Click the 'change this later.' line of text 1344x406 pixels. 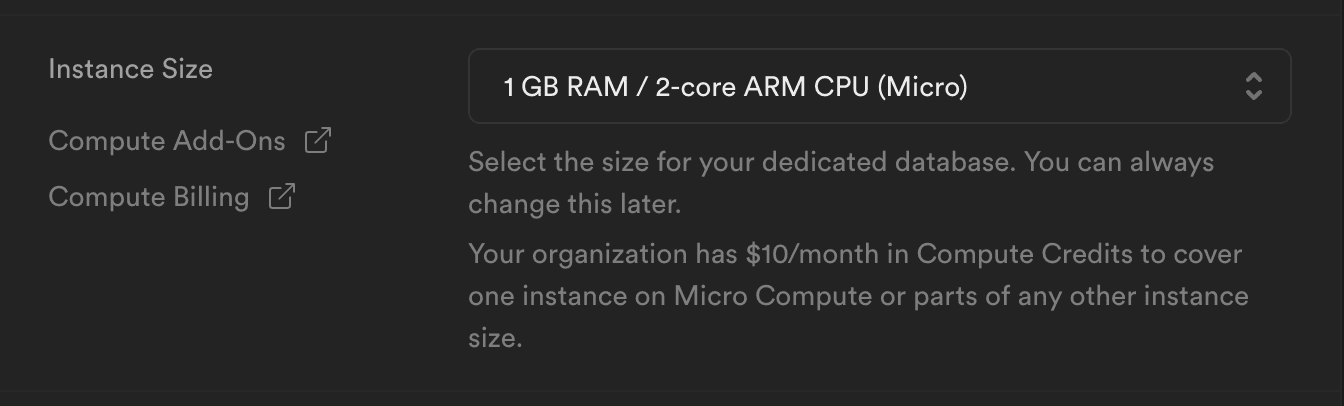(x=574, y=204)
